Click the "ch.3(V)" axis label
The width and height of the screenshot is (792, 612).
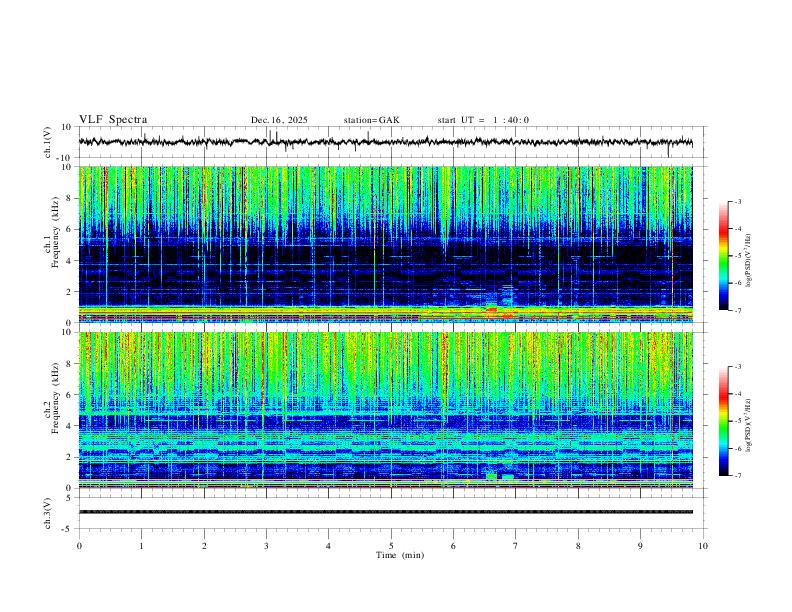coord(48,513)
